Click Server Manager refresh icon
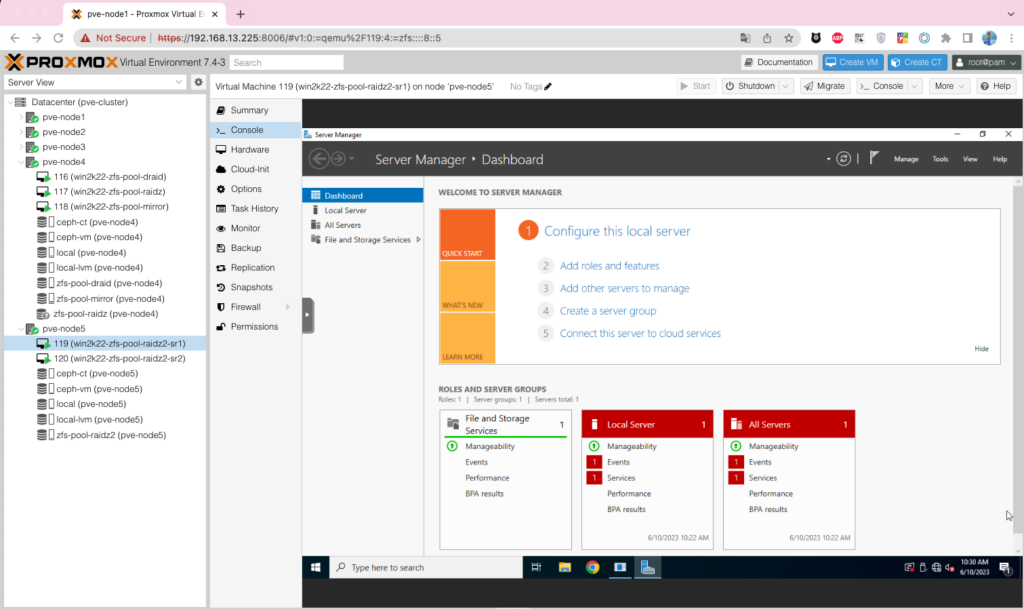This screenshot has width=1024, height=609. click(844, 159)
